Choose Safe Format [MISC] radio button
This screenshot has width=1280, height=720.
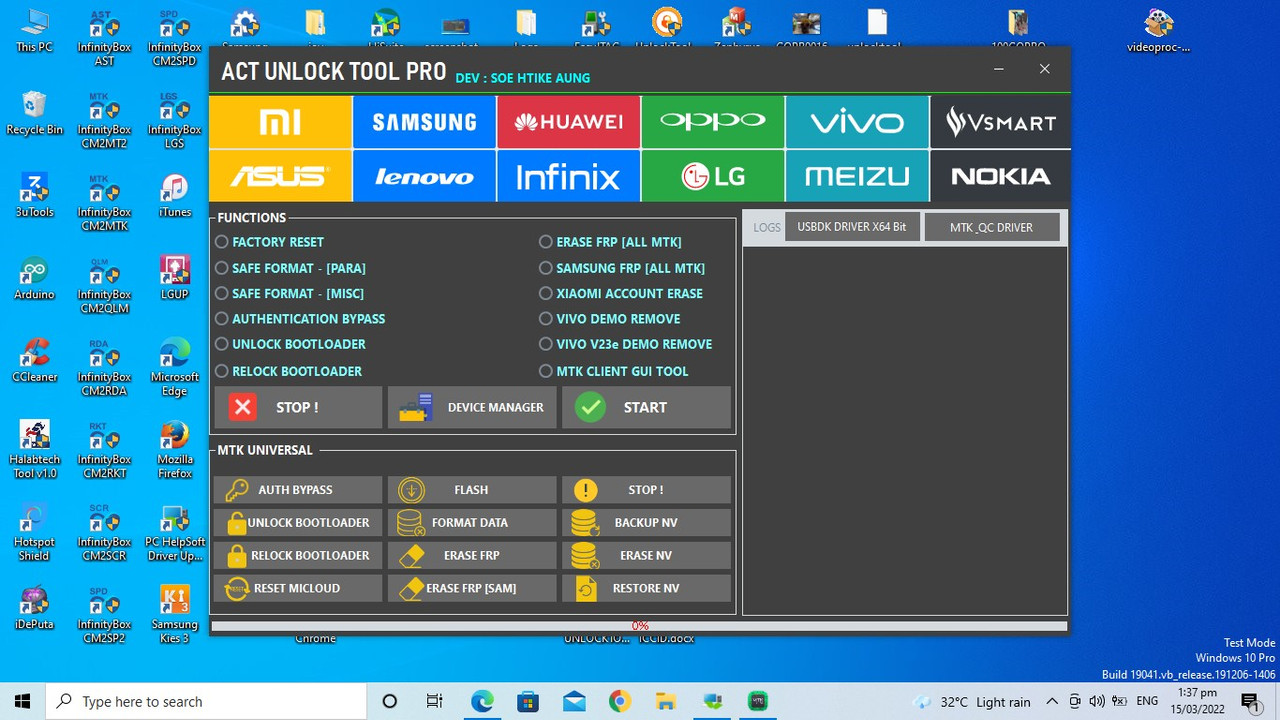(290, 293)
